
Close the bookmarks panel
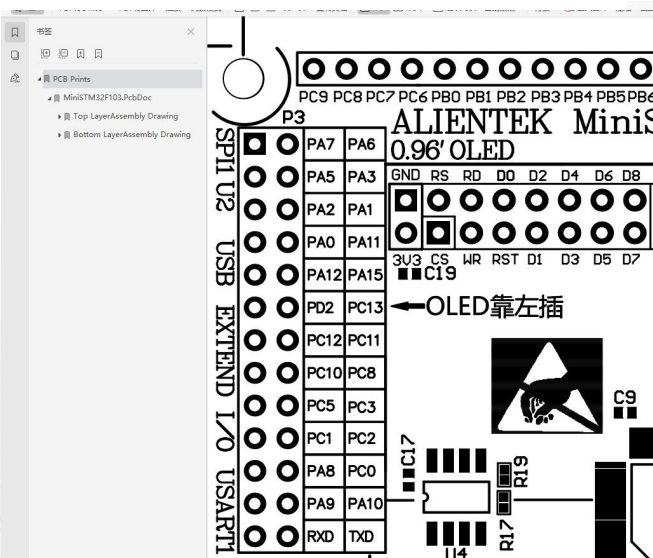(x=191, y=32)
